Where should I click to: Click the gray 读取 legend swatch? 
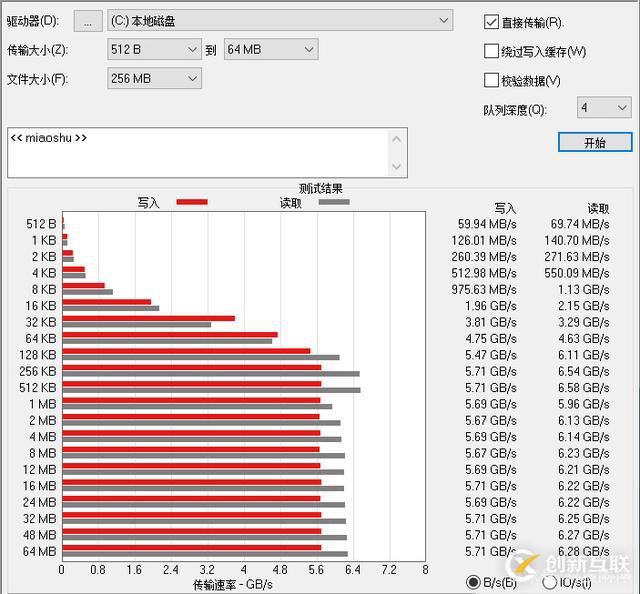(334, 202)
